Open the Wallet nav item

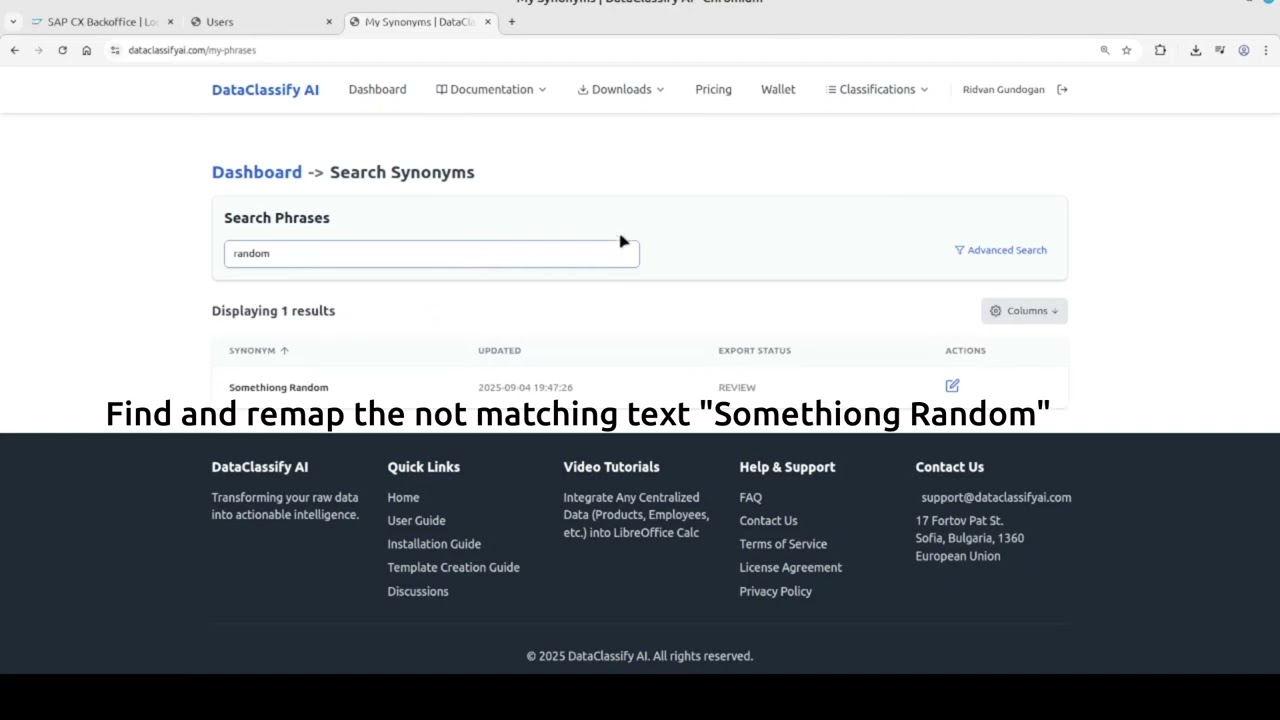(778, 89)
